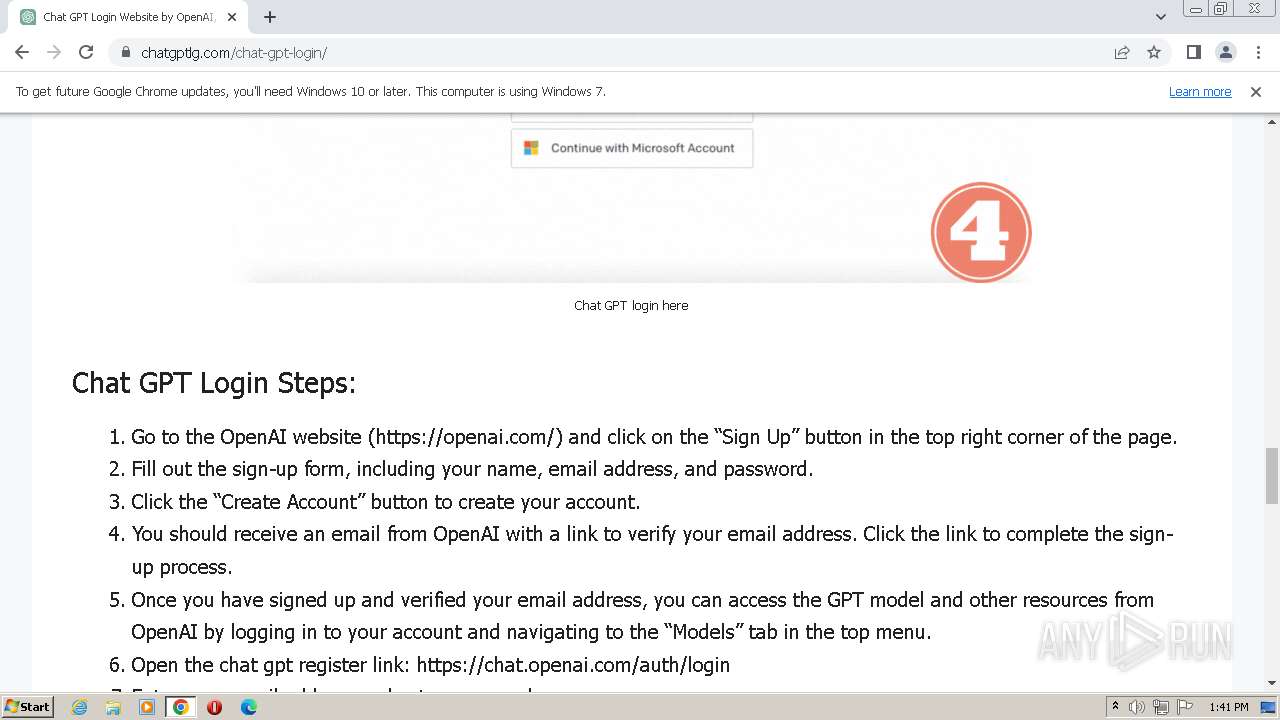Click step 2 about the sign-up form
Viewport: 1280px width, 720px height.
coord(472,469)
